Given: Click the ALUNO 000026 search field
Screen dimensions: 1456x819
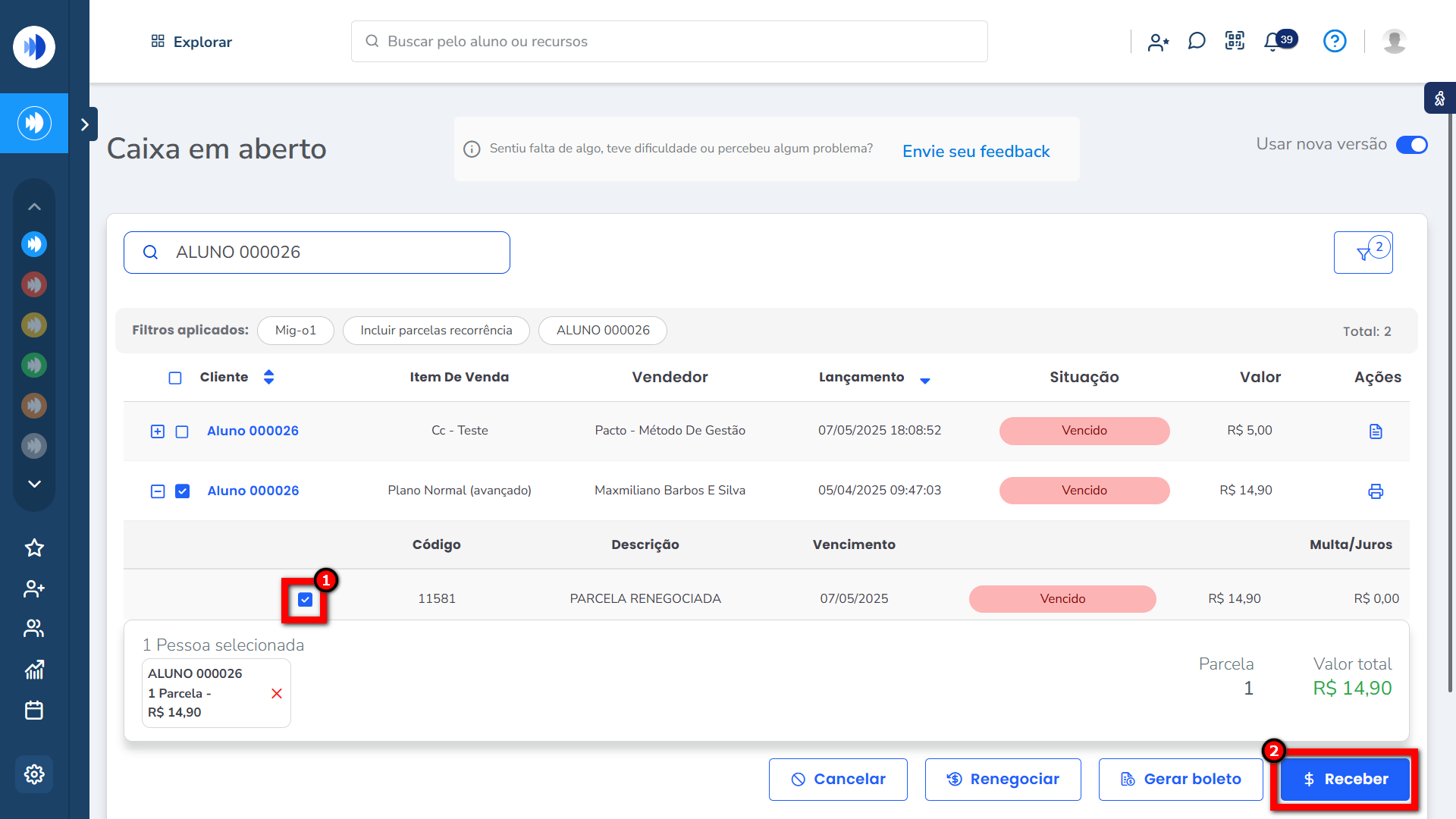Looking at the screenshot, I should coord(317,253).
